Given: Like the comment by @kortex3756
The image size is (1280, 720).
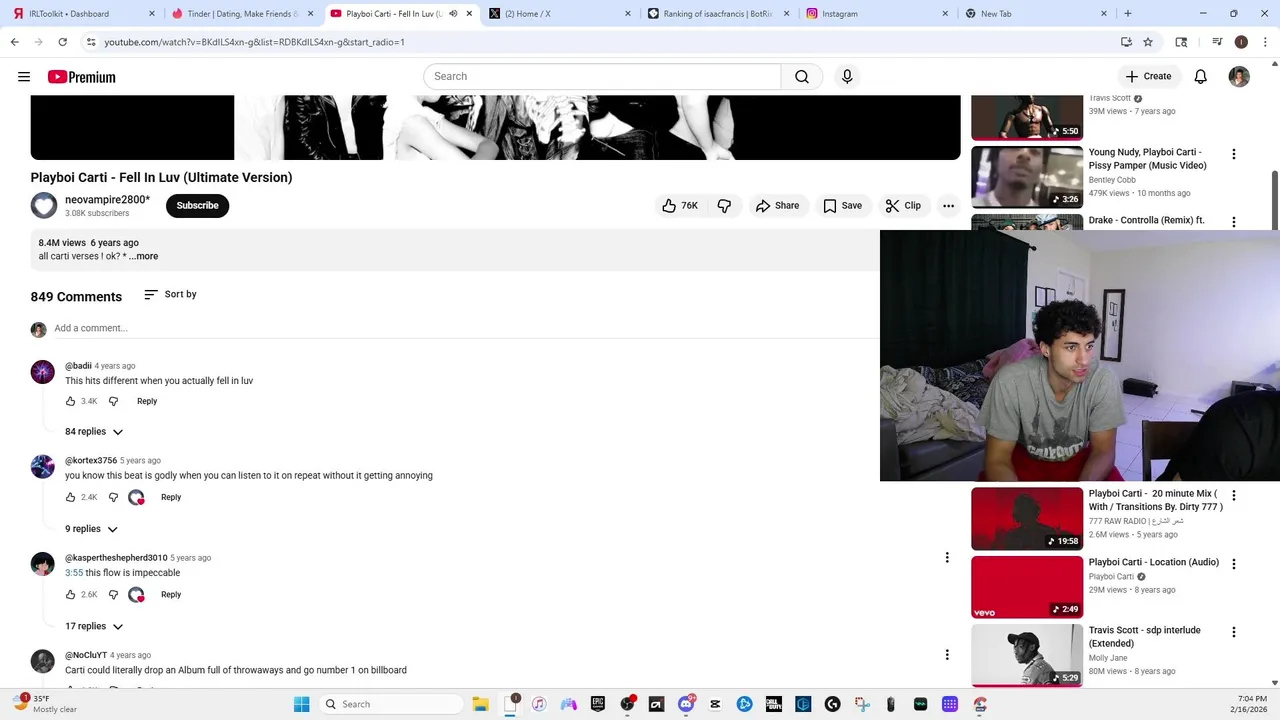Looking at the screenshot, I should tap(70, 498).
